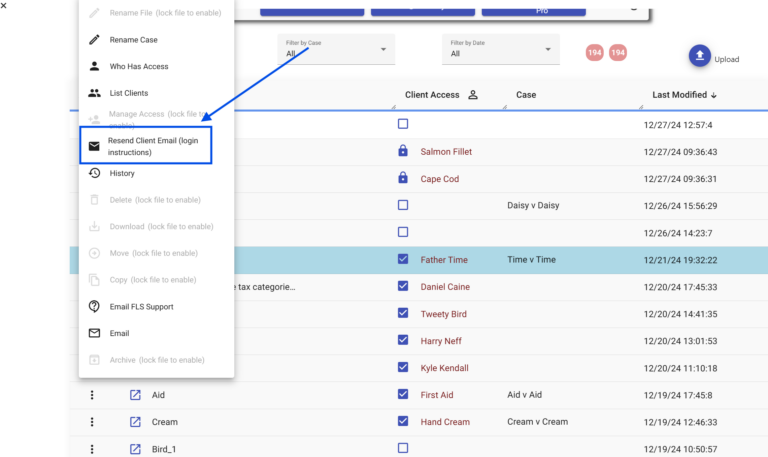
Task: Expand the Filter by Date dropdown
Action: tap(547, 49)
